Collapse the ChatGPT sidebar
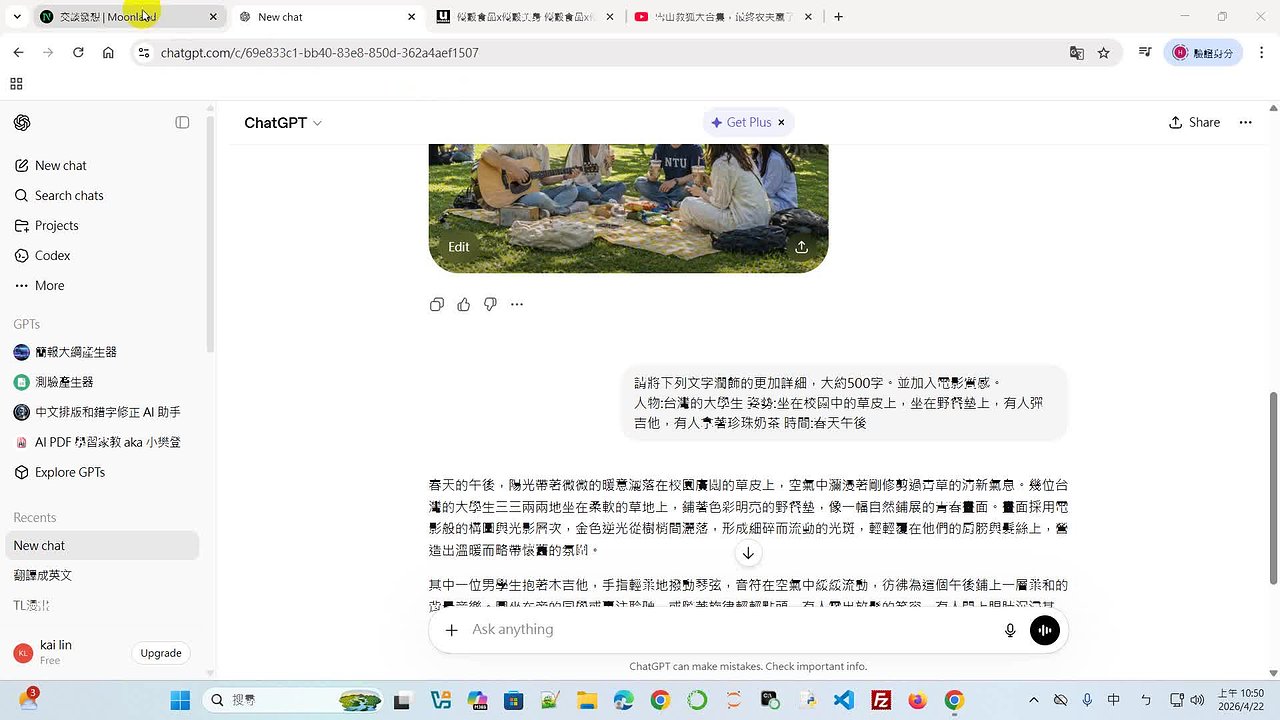This screenshot has height=720, width=1280. click(182, 122)
